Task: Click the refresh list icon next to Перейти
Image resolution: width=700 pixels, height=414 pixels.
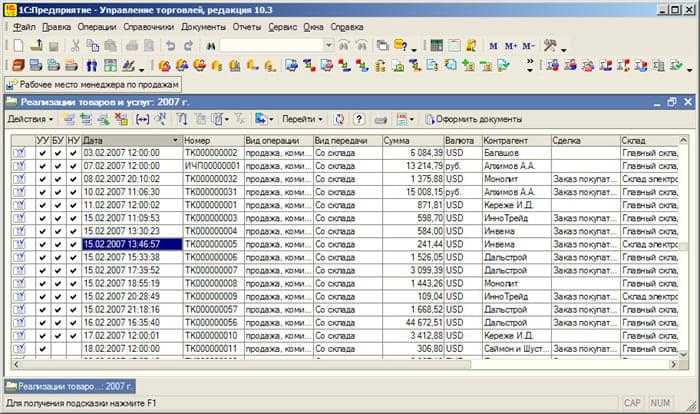Action: pyautogui.click(x=339, y=119)
